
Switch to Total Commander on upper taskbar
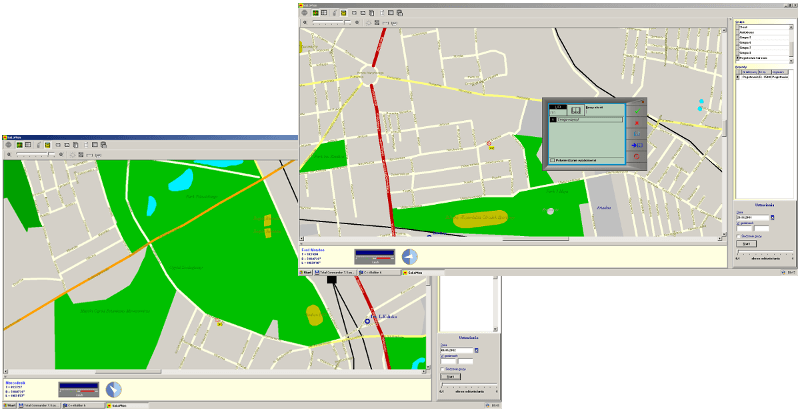[x=334, y=273]
